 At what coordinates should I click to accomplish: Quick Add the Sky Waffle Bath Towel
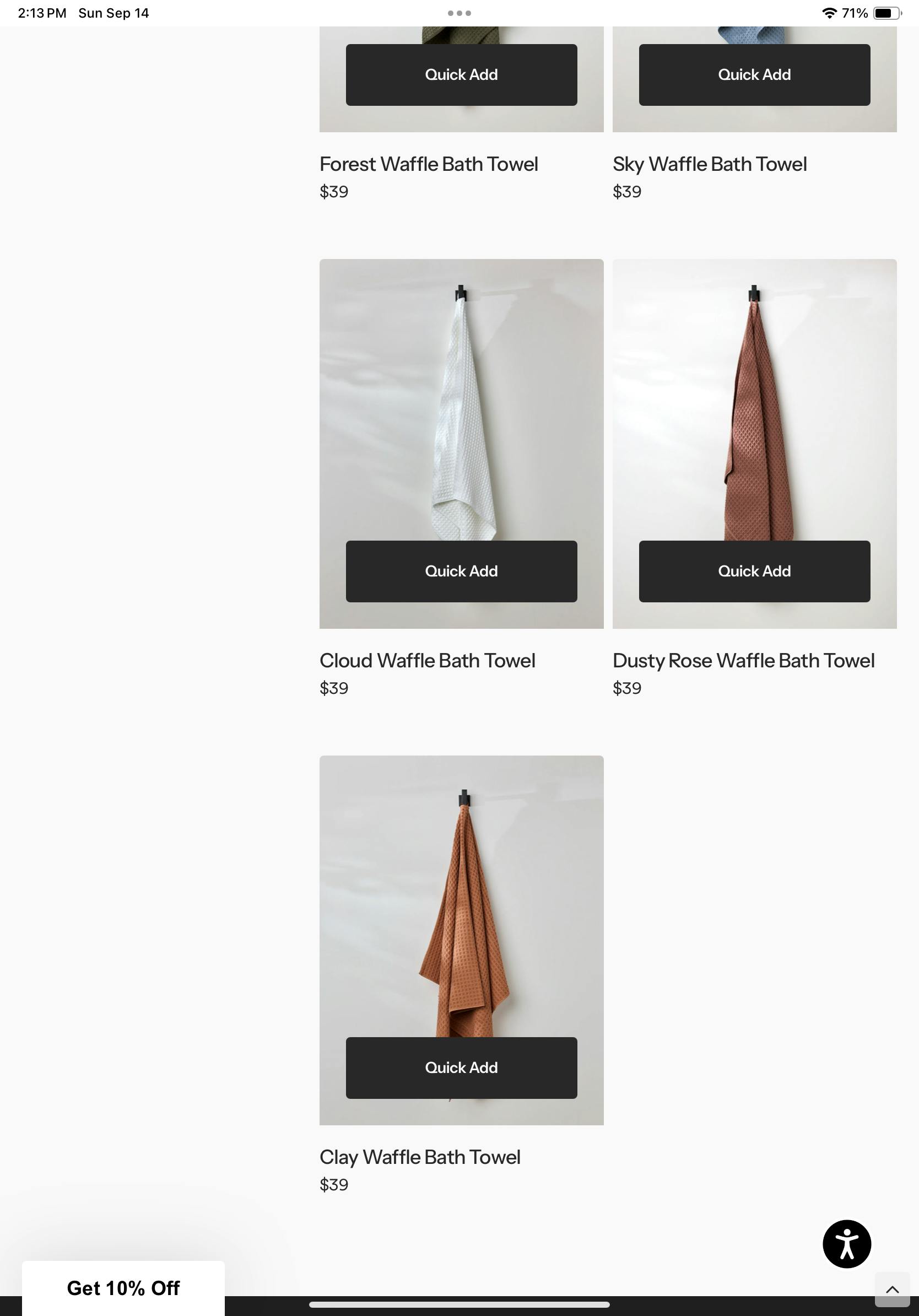coord(754,74)
